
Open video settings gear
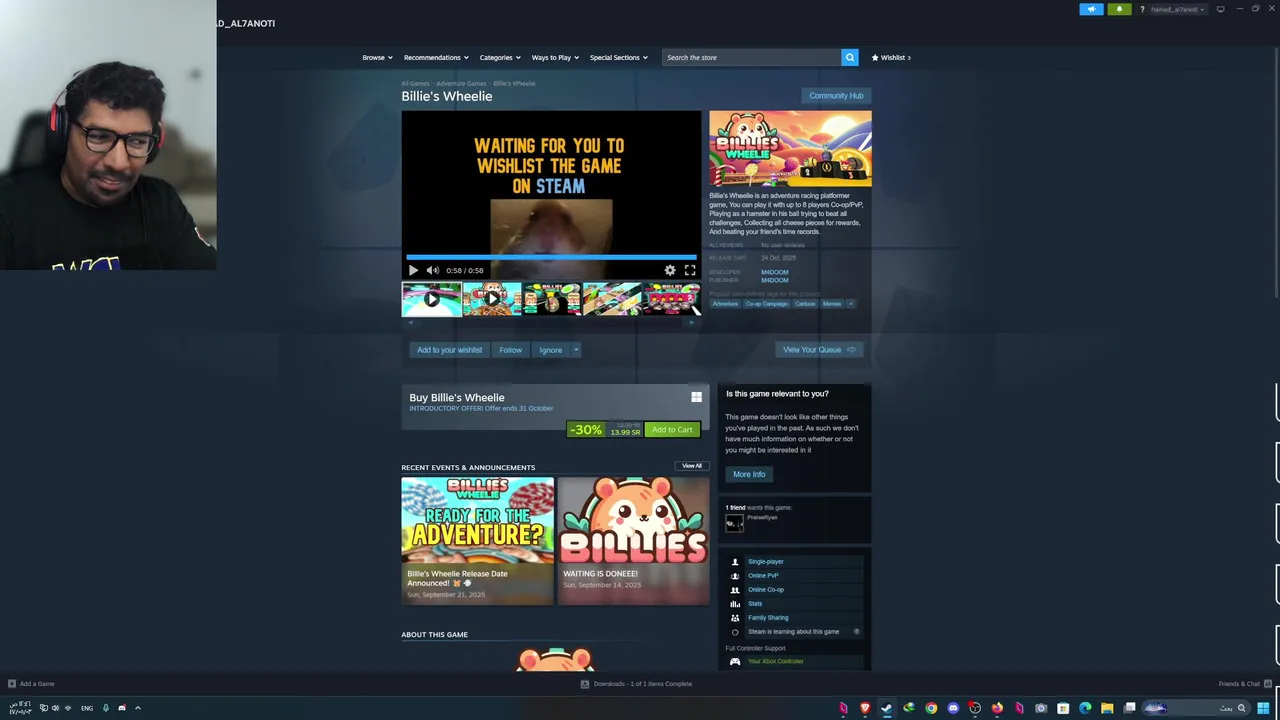click(670, 270)
